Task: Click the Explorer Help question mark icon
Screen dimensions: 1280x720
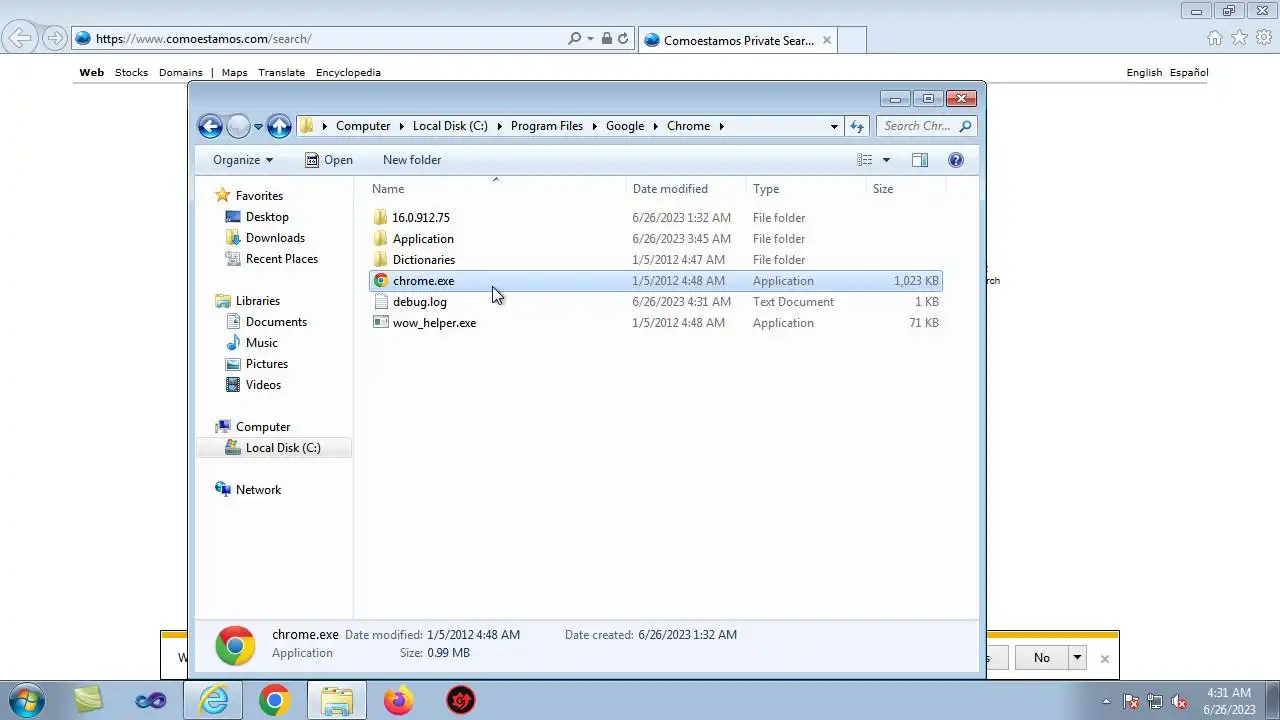Action: point(955,160)
